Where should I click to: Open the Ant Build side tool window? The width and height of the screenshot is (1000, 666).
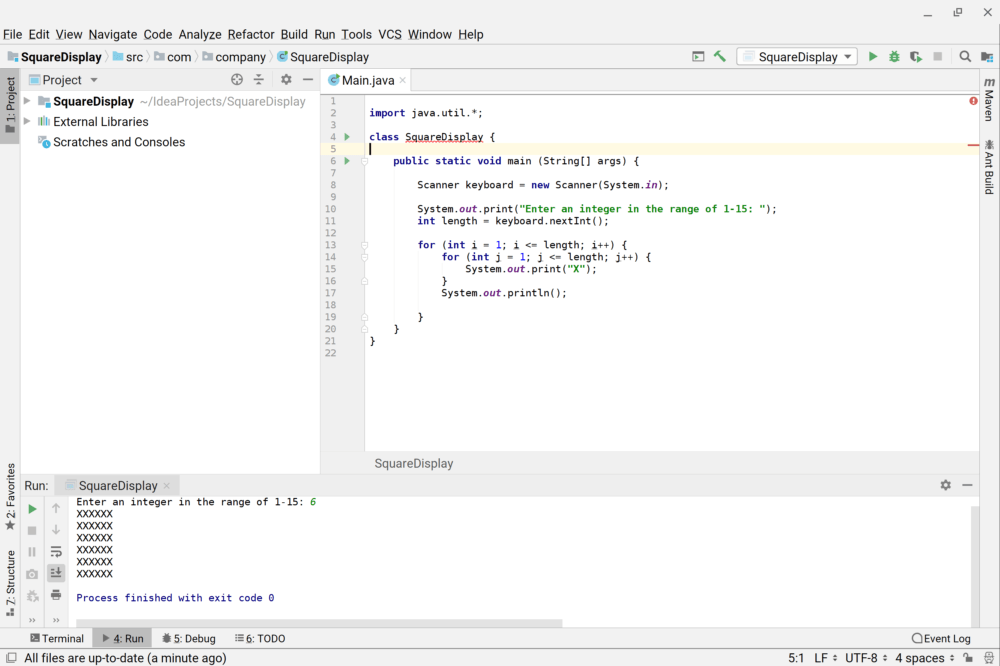point(989,167)
